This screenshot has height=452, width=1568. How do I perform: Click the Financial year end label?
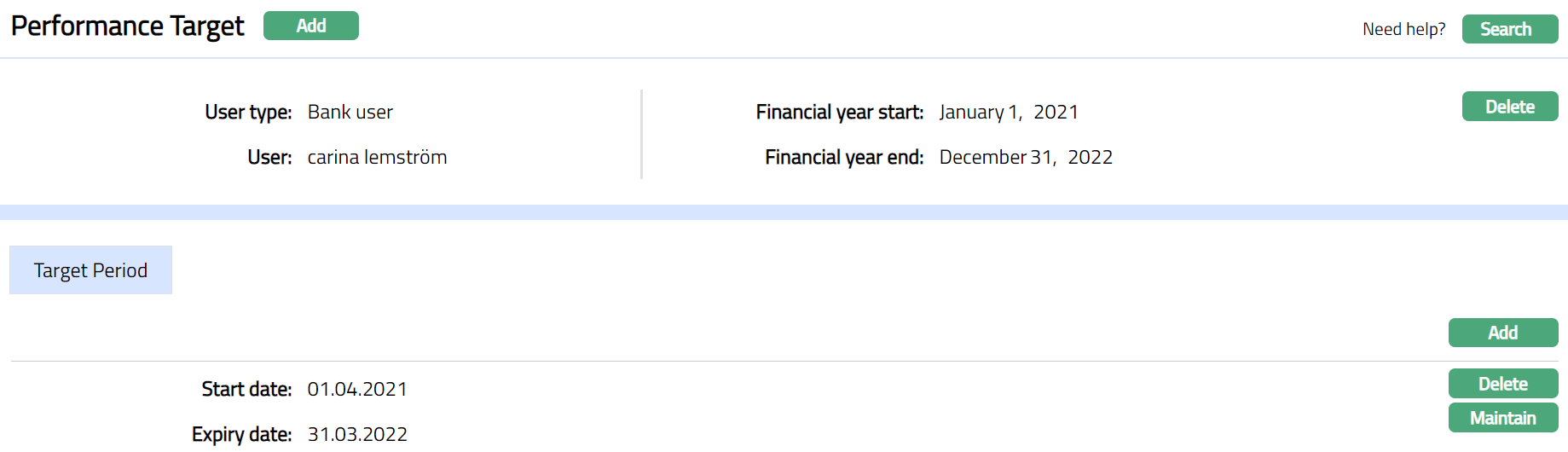click(844, 157)
